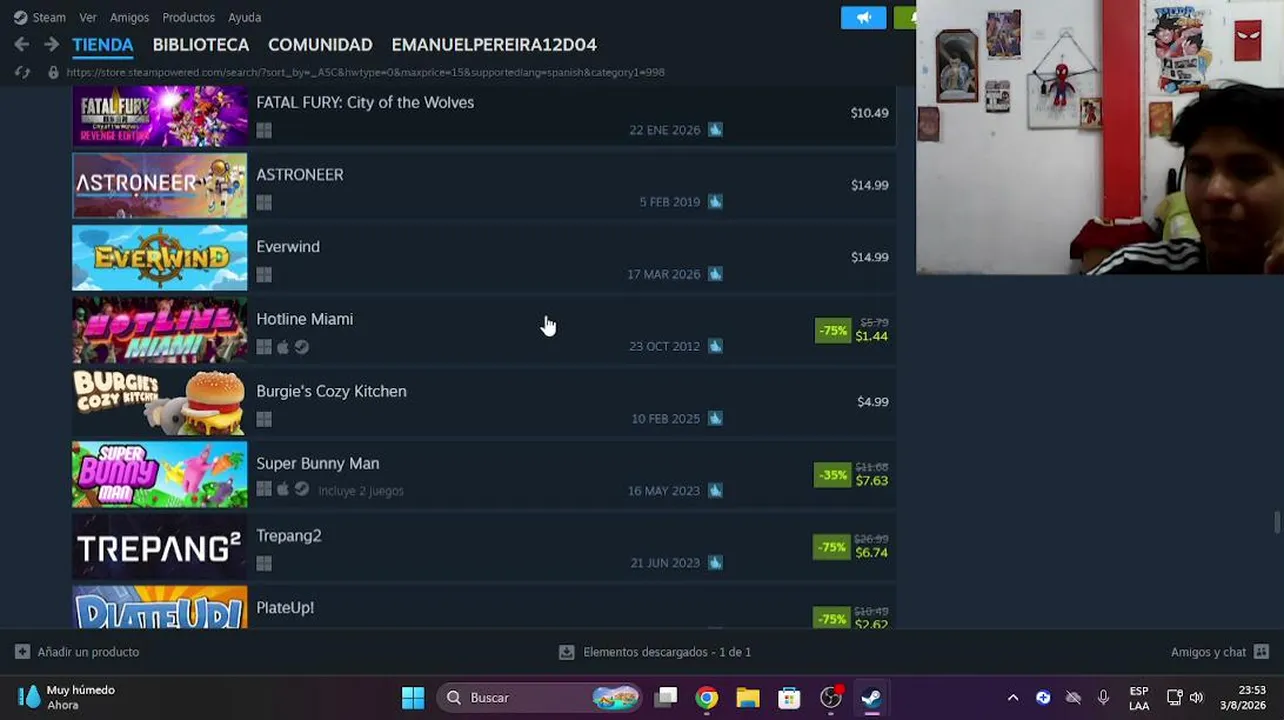Click the review icon on Super Bunny Man row

point(715,490)
